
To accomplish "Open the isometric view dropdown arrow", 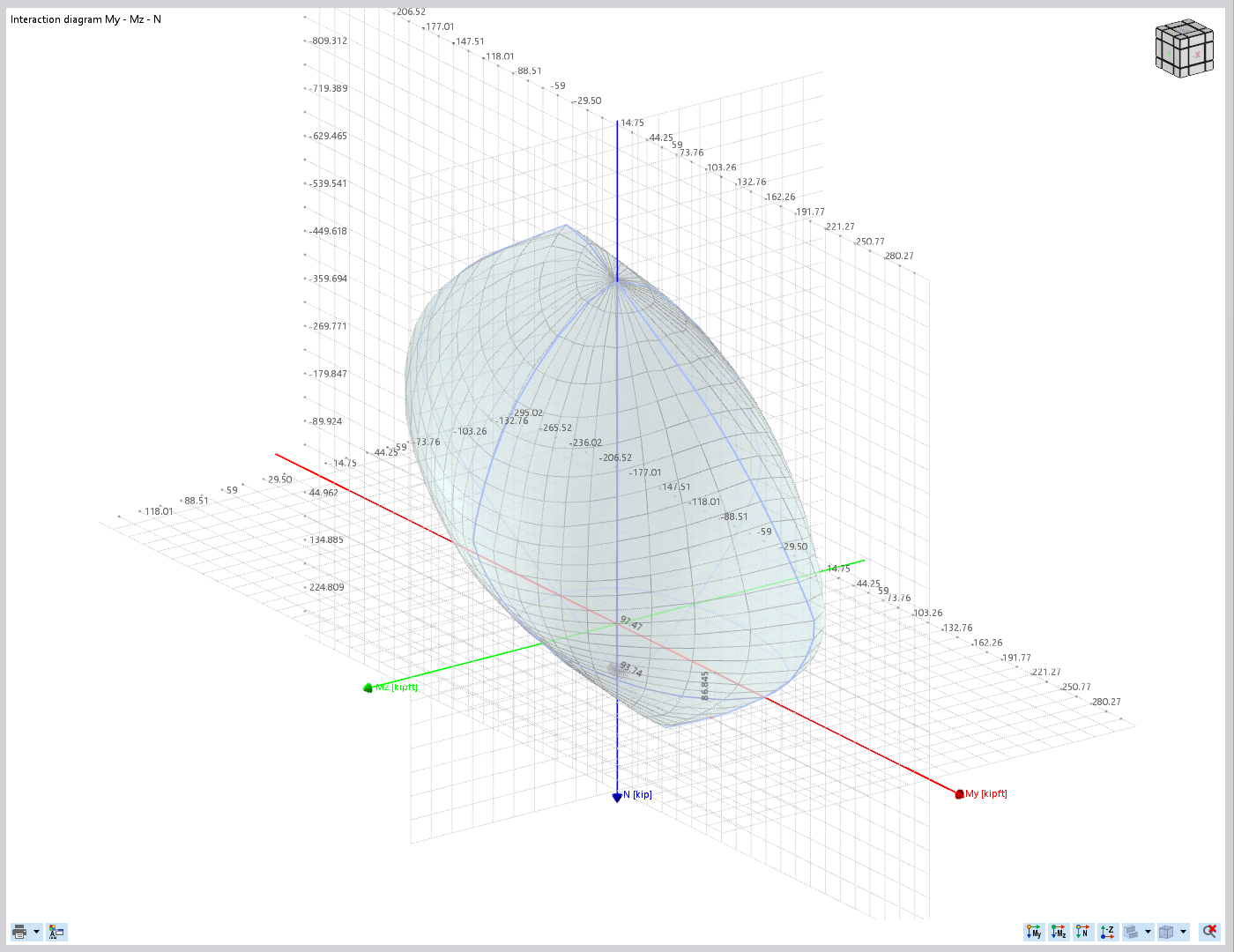I will (1149, 932).
